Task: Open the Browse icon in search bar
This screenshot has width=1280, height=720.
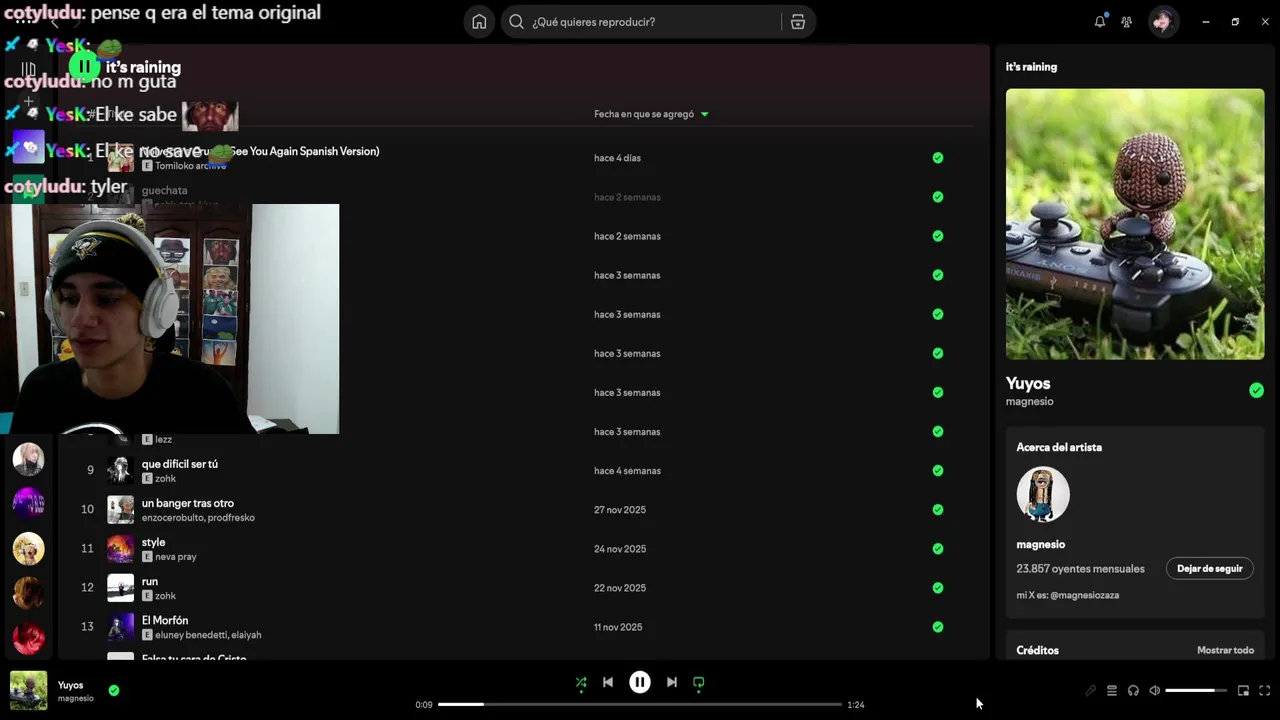Action: coord(797,22)
